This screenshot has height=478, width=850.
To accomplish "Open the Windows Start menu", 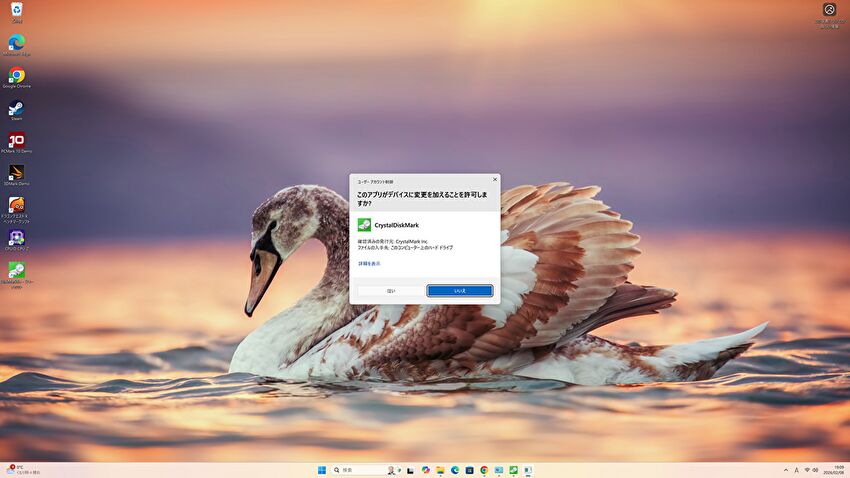I will pos(322,469).
